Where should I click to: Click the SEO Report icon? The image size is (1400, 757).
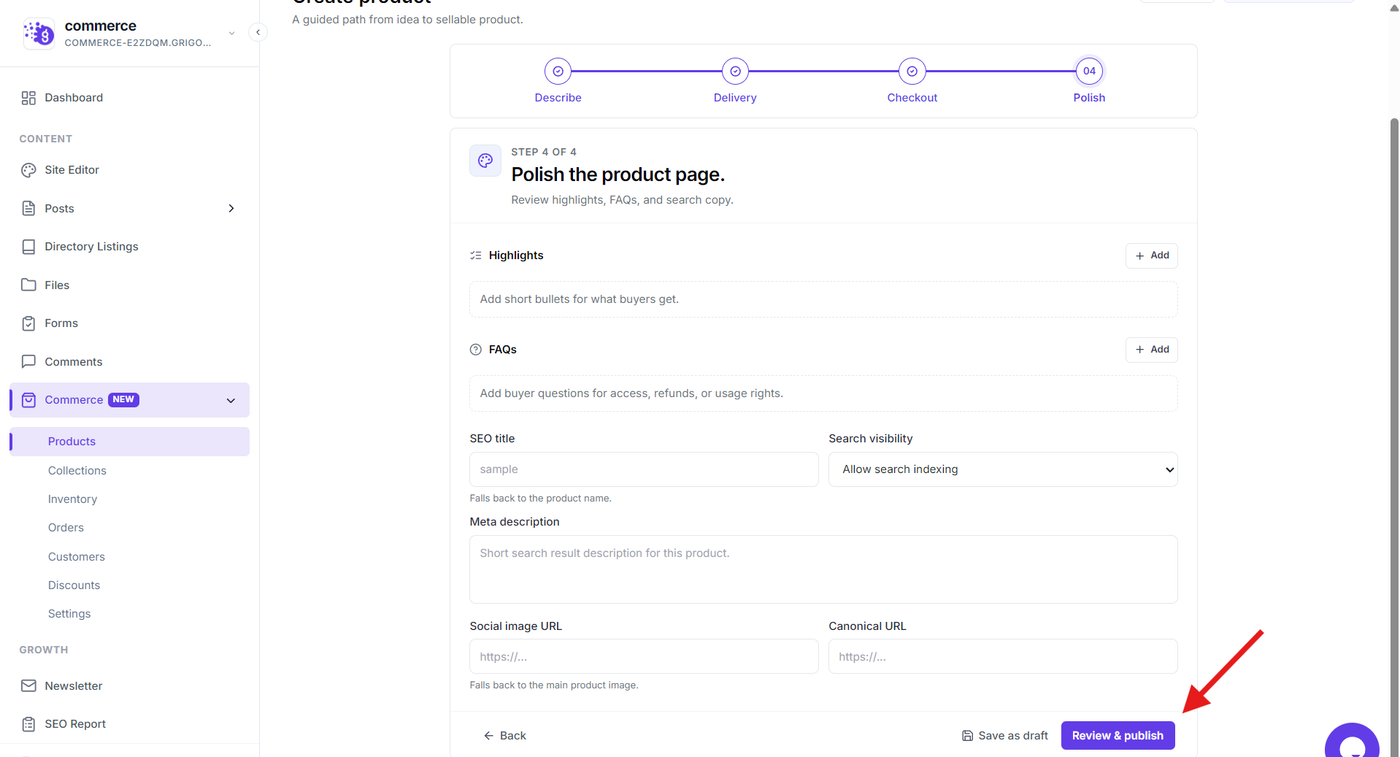(x=28, y=724)
